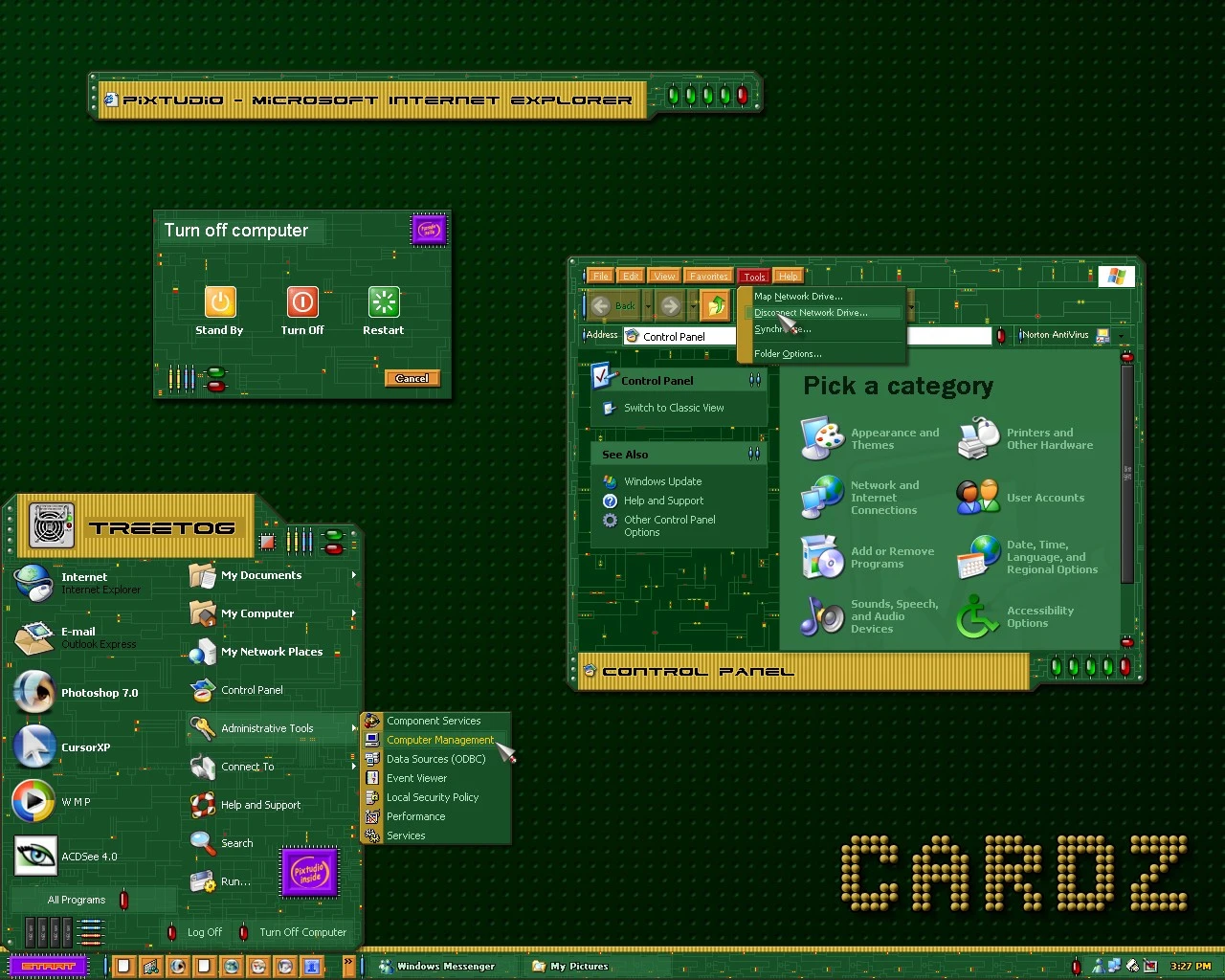Screen dimensions: 1225x980
Task: Open Date, Time, Language, Regional Options
Action: point(1028,557)
